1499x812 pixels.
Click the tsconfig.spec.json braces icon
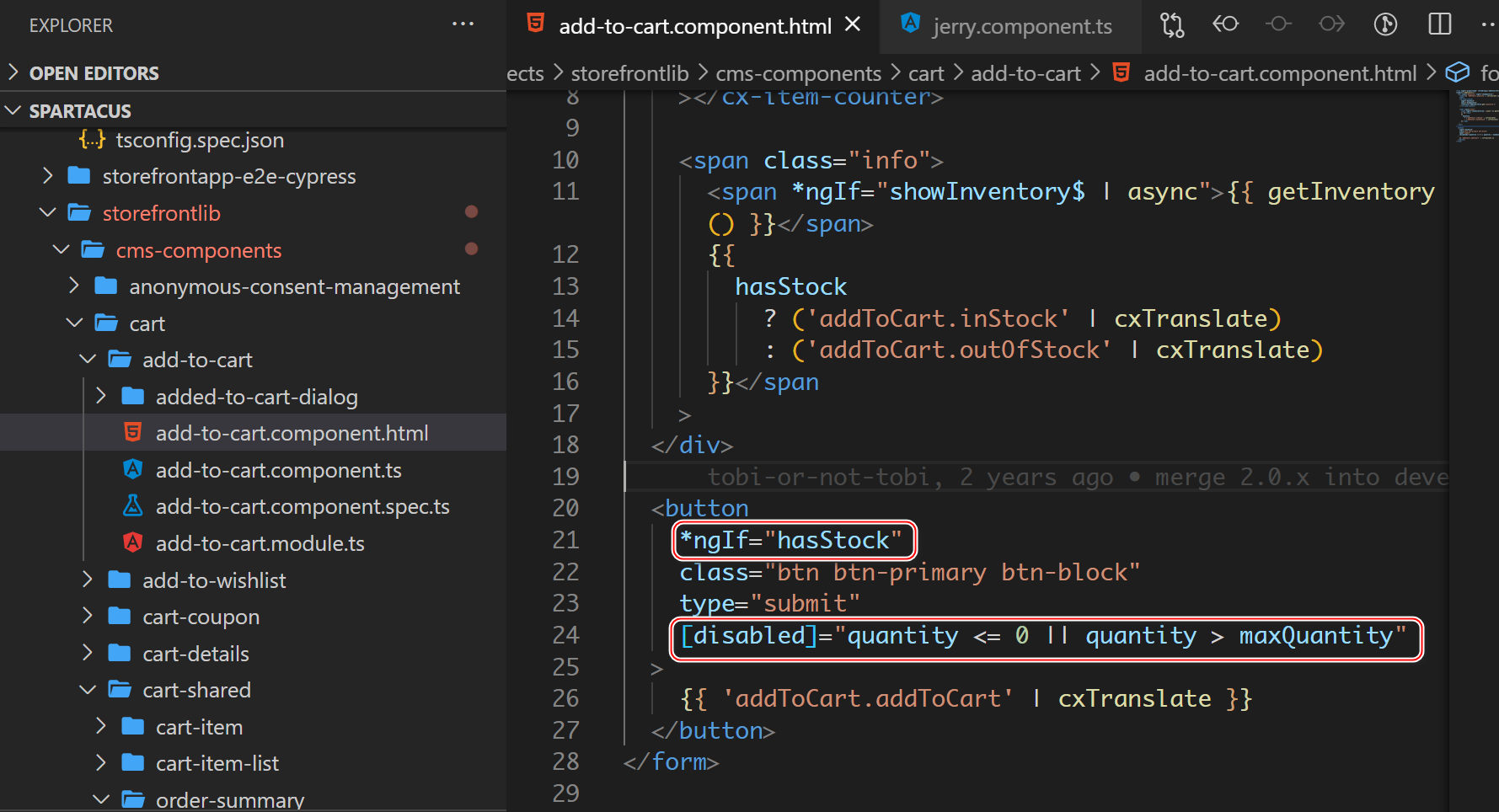click(92, 138)
